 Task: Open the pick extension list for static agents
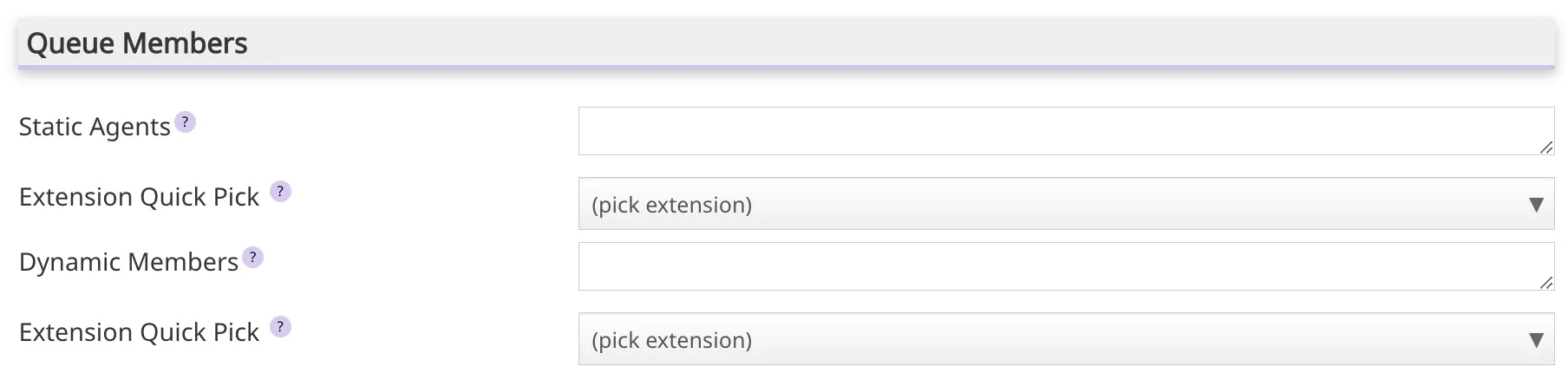click(x=1065, y=205)
